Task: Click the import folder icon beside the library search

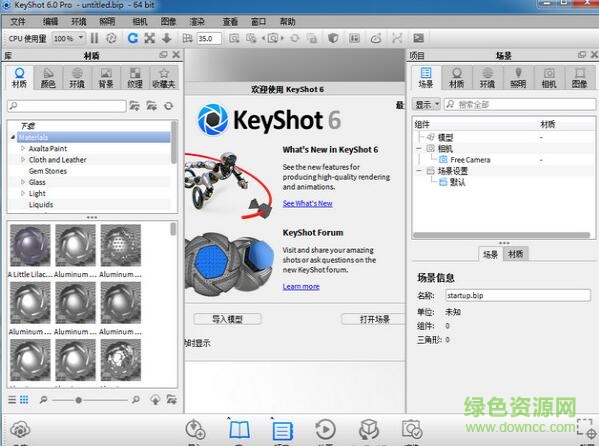Action: tap(152, 106)
